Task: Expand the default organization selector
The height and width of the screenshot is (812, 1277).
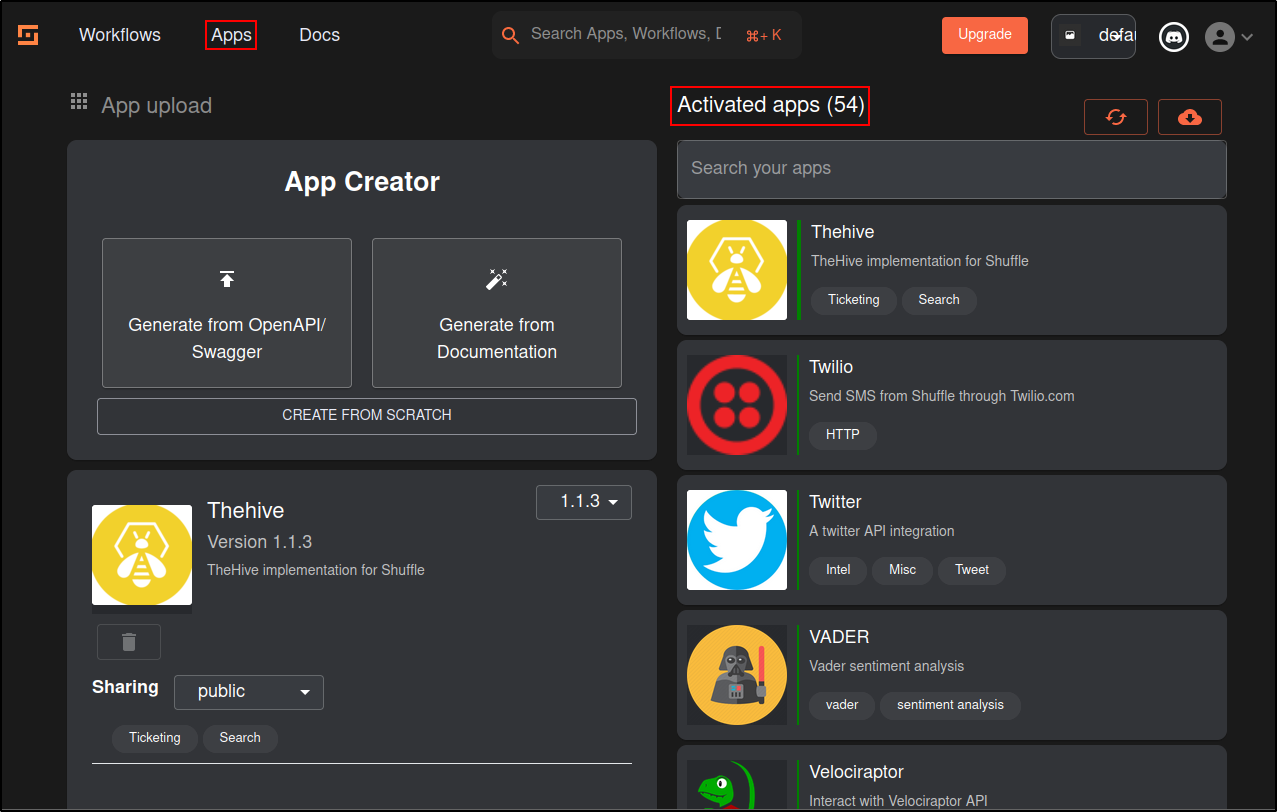Action: pyautogui.click(x=1092, y=36)
